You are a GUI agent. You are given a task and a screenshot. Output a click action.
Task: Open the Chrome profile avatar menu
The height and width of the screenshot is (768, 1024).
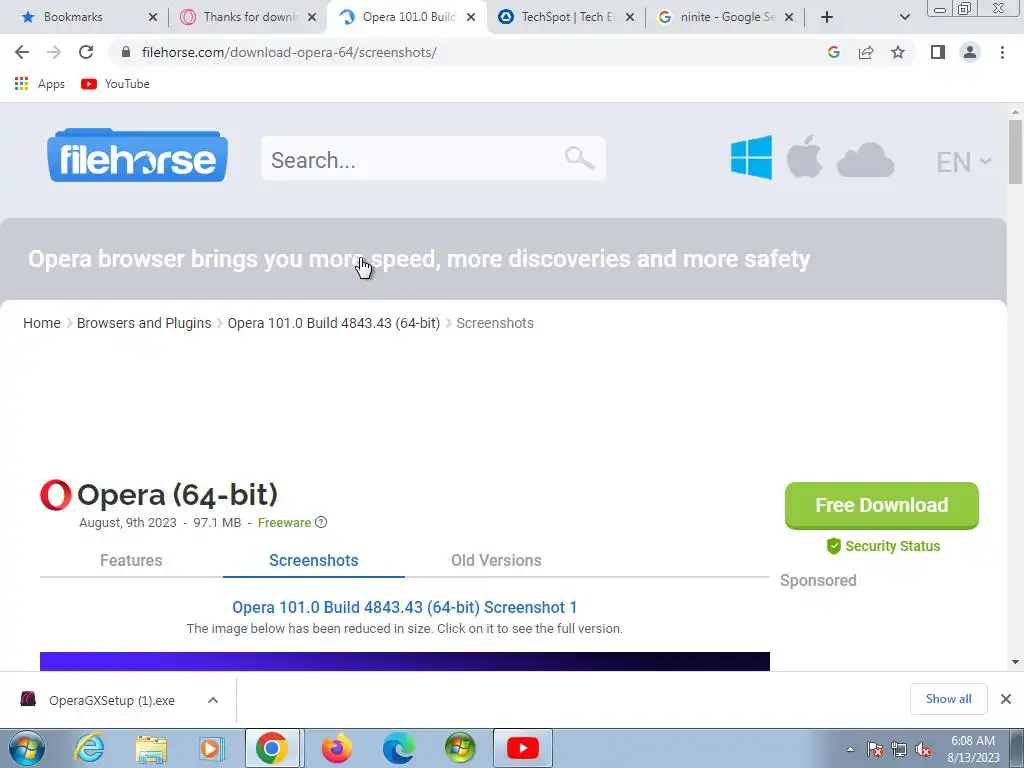[970, 52]
